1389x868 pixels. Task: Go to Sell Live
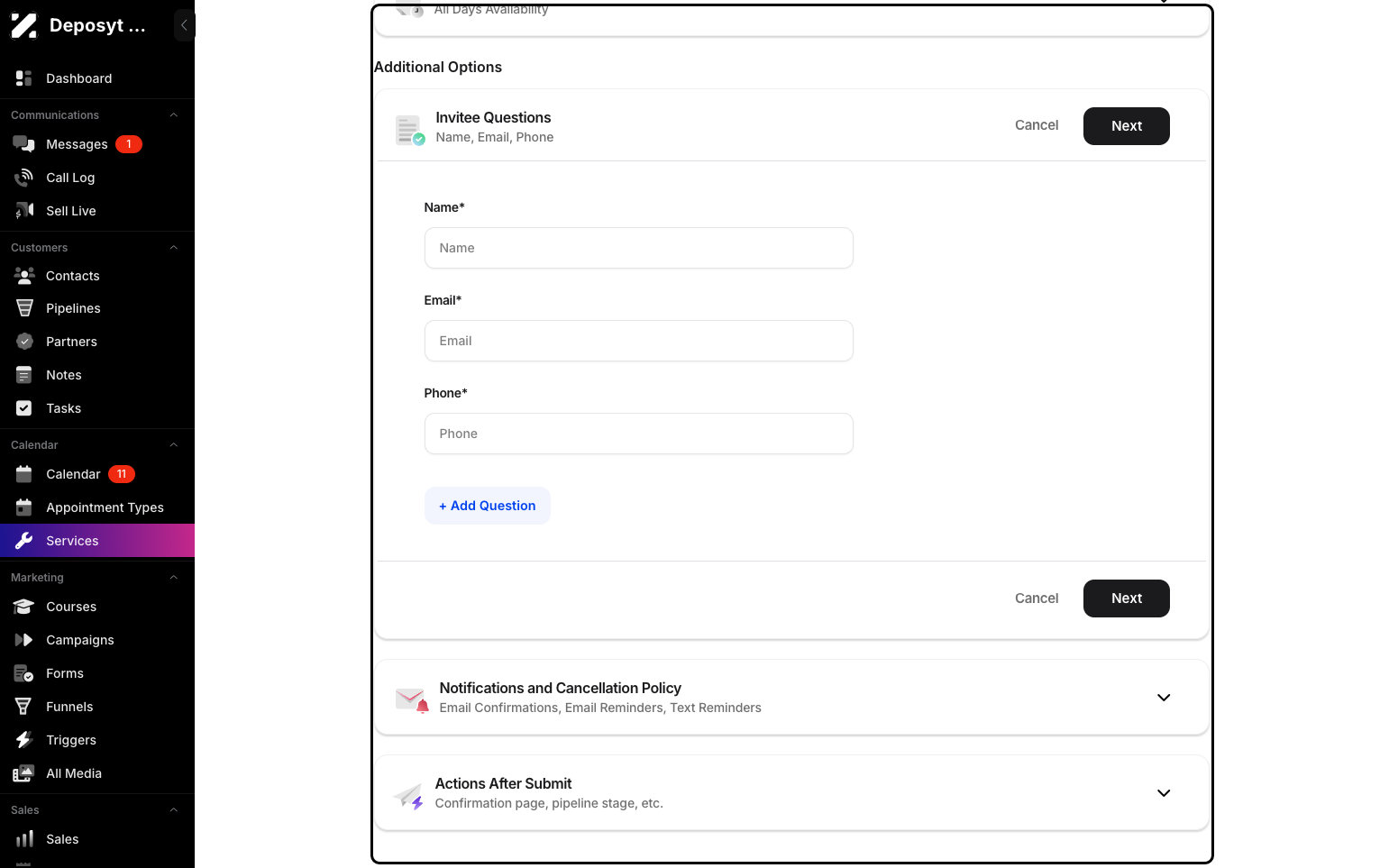tap(97, 211)
